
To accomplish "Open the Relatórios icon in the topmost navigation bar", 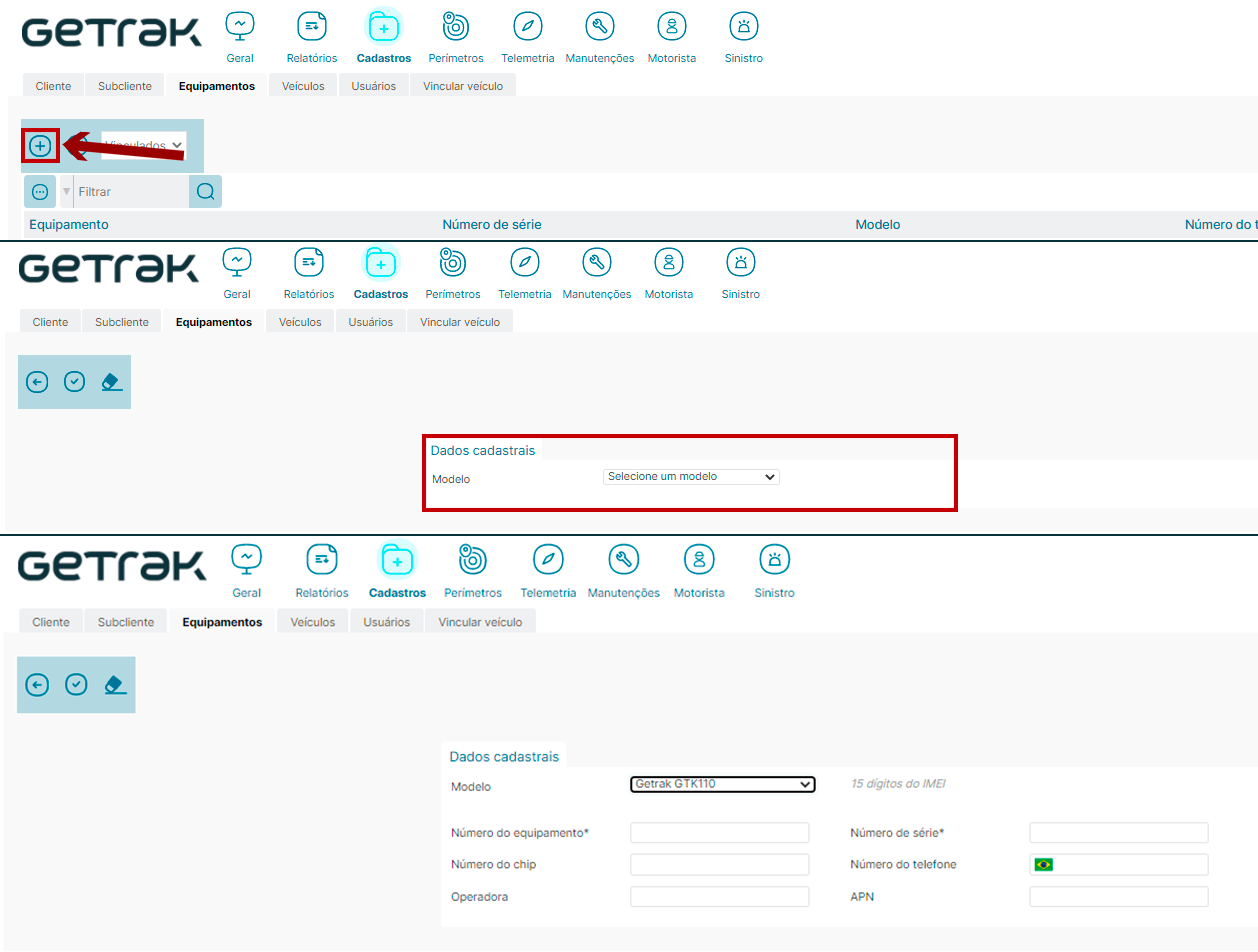I will (312, 28).
